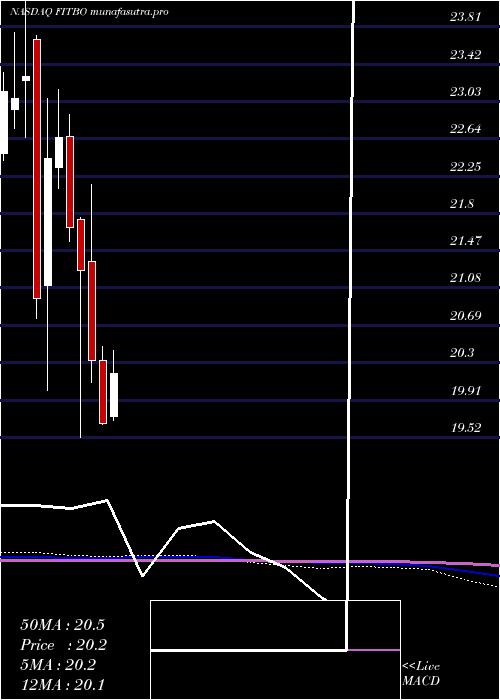Image resolution: width=500 pixels, height=700 pixels.
Task: Click the 23.03 price axis label
Action: (466, 92)
